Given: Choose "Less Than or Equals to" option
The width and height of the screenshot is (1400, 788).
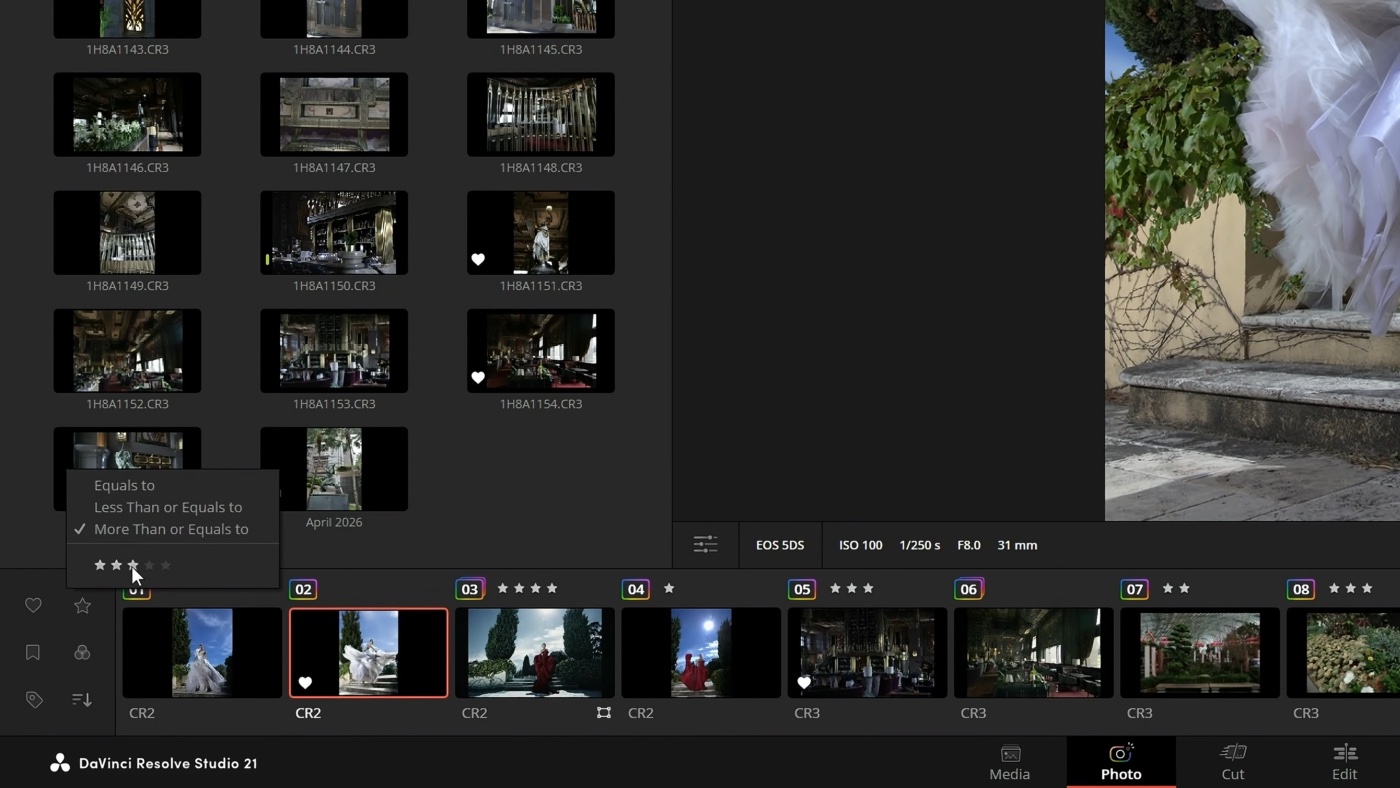Looking at the screenshot, I should pos(168,507).
